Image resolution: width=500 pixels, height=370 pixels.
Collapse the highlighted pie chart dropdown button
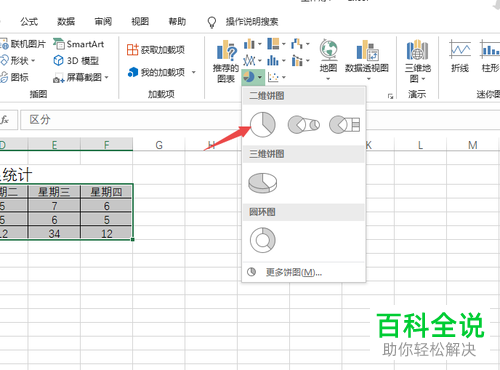253,77
